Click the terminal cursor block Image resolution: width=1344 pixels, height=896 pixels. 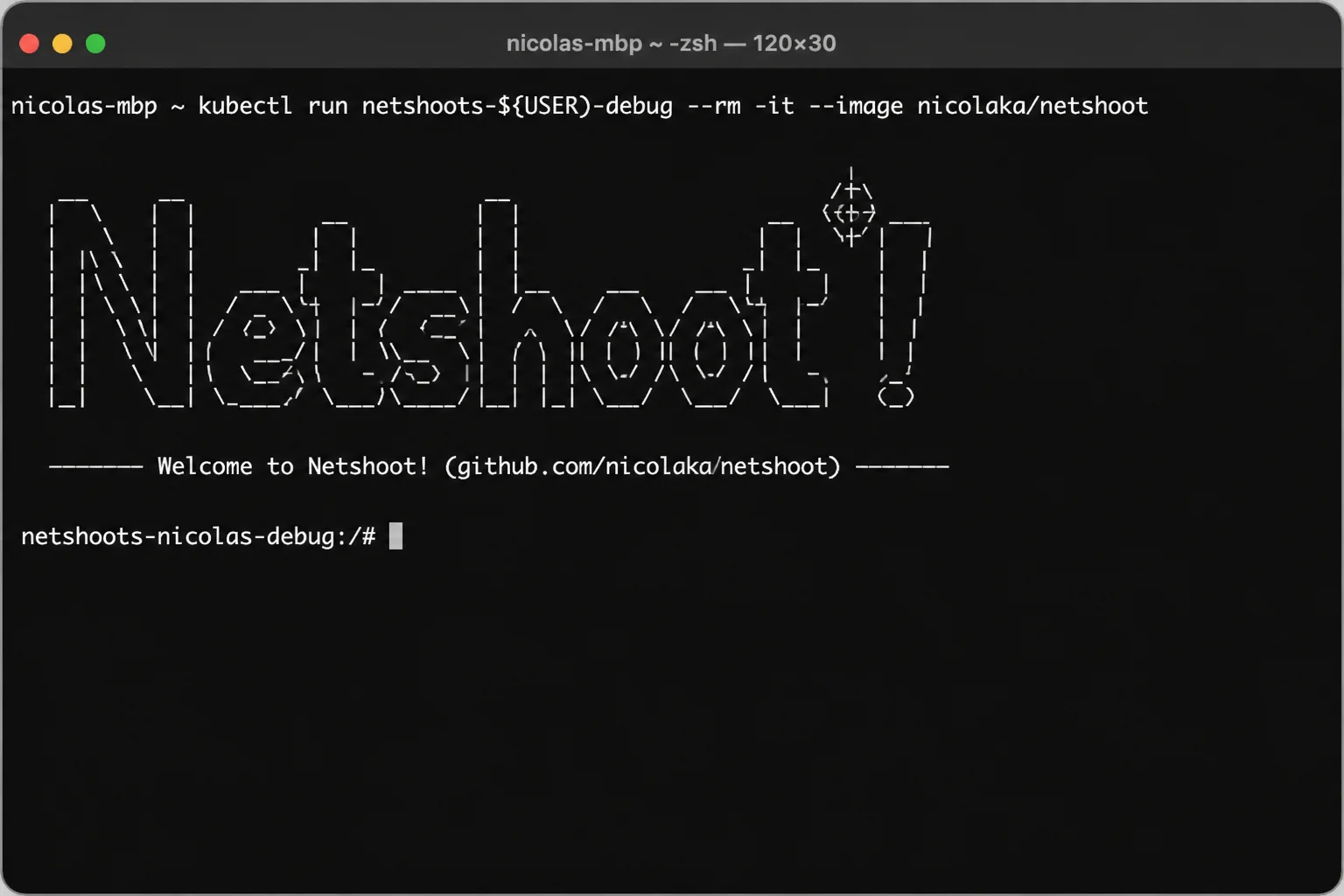coord(395,535)
